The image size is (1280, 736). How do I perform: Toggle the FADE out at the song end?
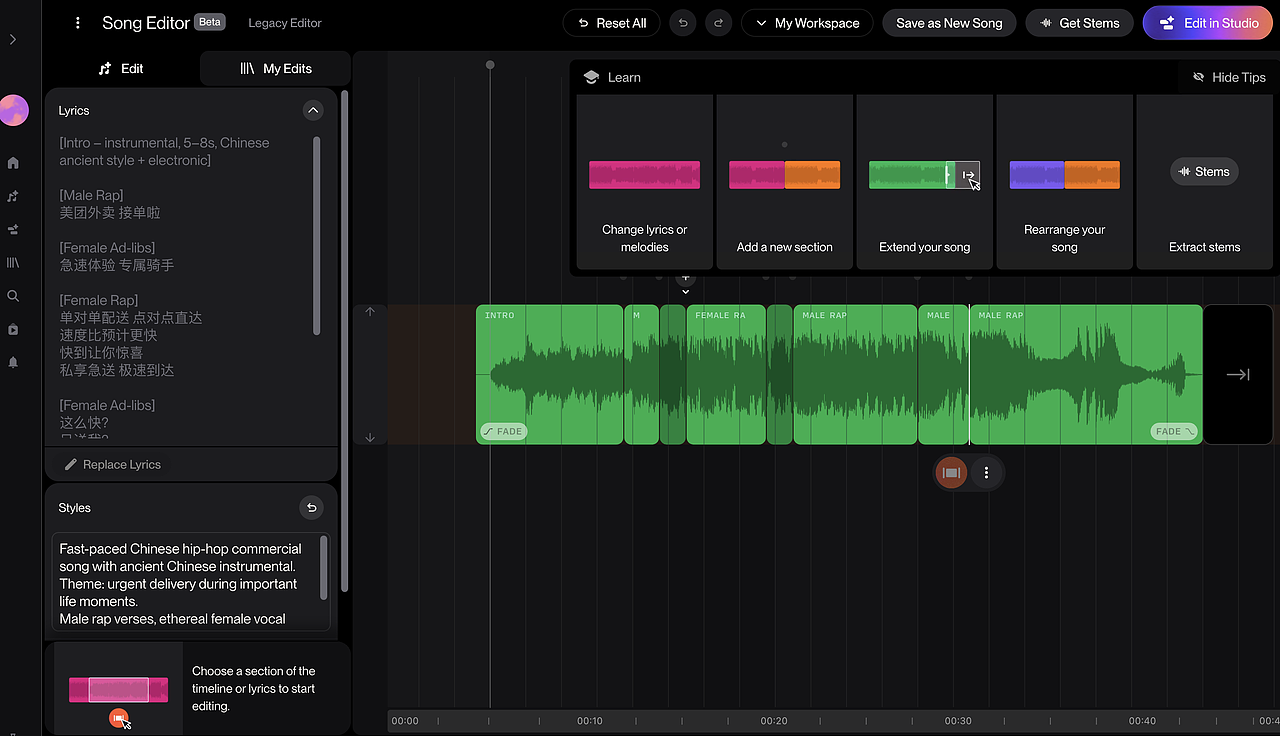tap(1174, 432)
